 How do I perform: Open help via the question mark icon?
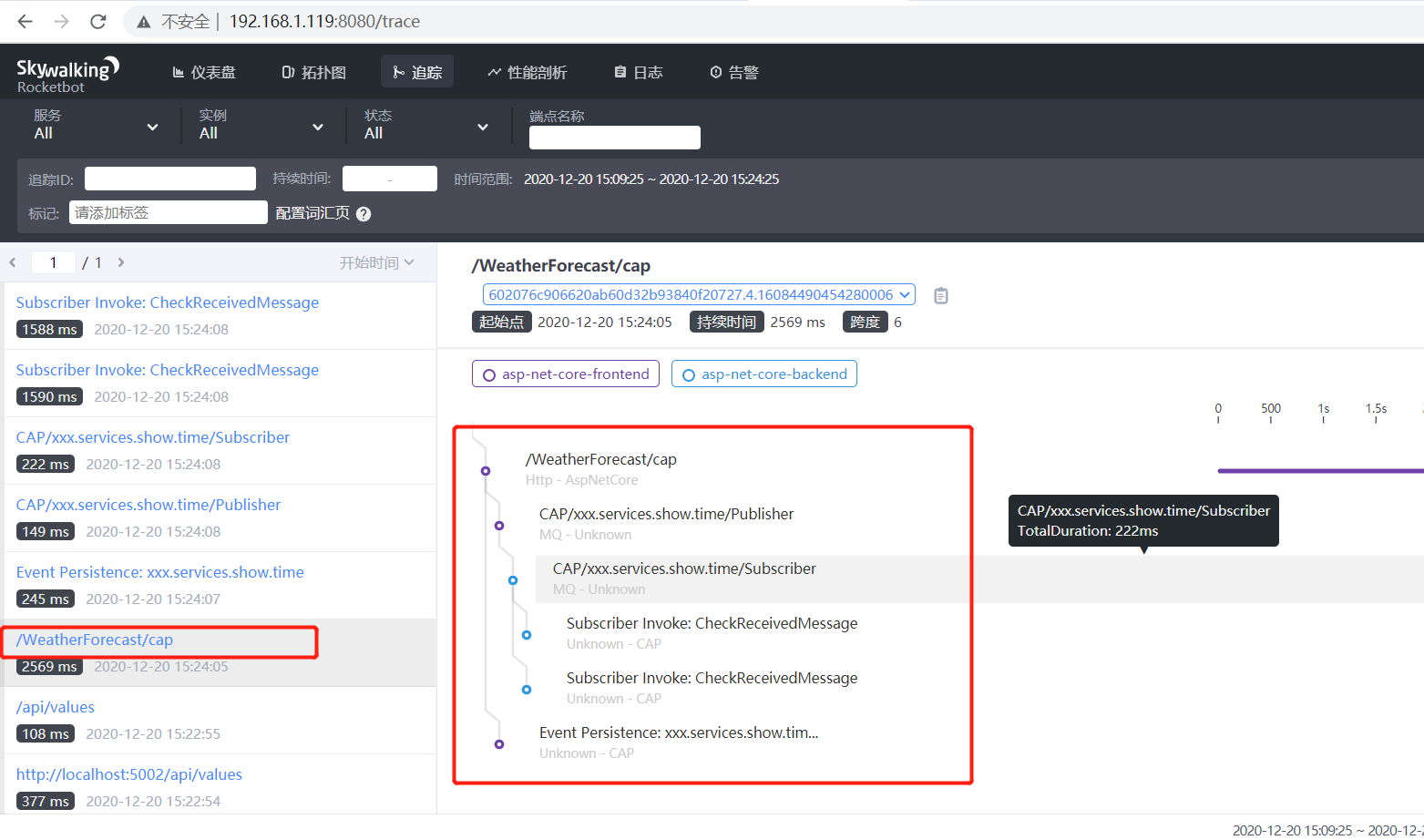click(x=363, y=213)
